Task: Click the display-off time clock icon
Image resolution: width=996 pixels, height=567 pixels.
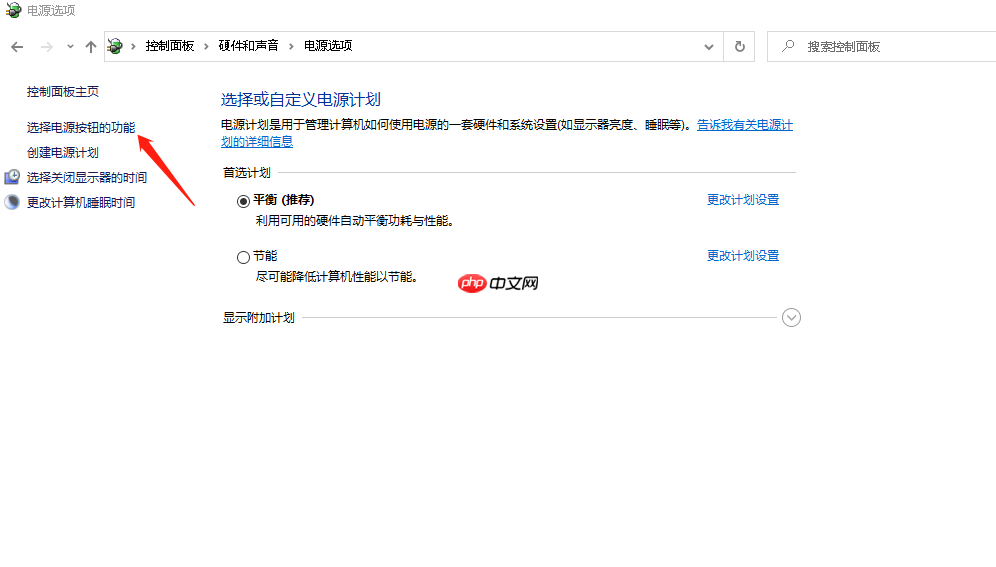Action: tap(12, 177)
